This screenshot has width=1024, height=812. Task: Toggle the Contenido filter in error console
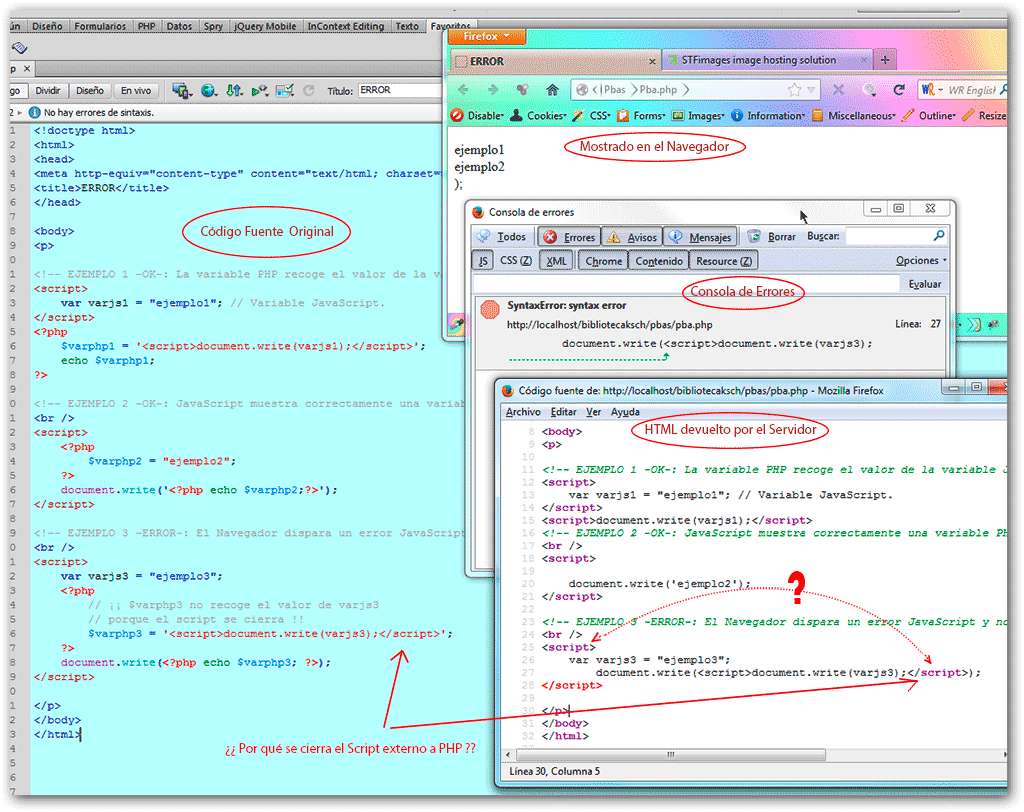pyautogui.click(x=658, y=261)
